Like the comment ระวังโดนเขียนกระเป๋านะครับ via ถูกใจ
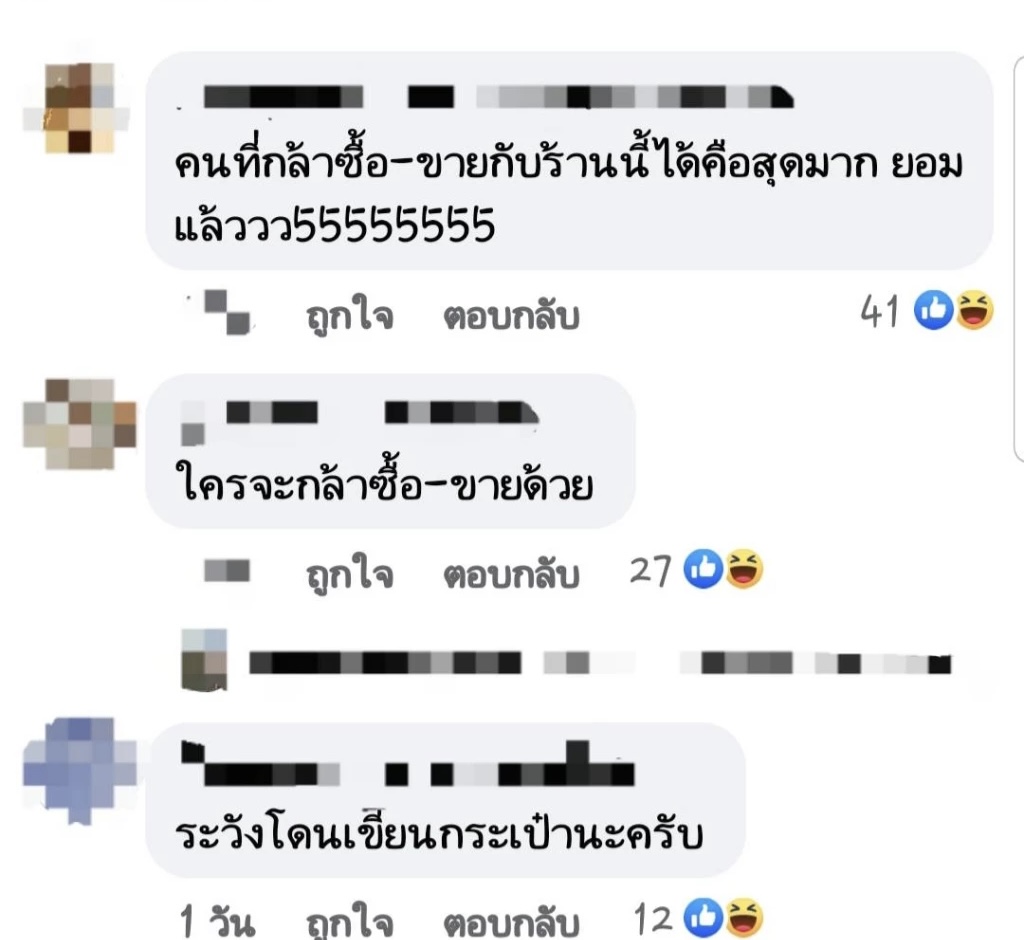Viewport: 1024px width, 940px height. pos(350,921)
